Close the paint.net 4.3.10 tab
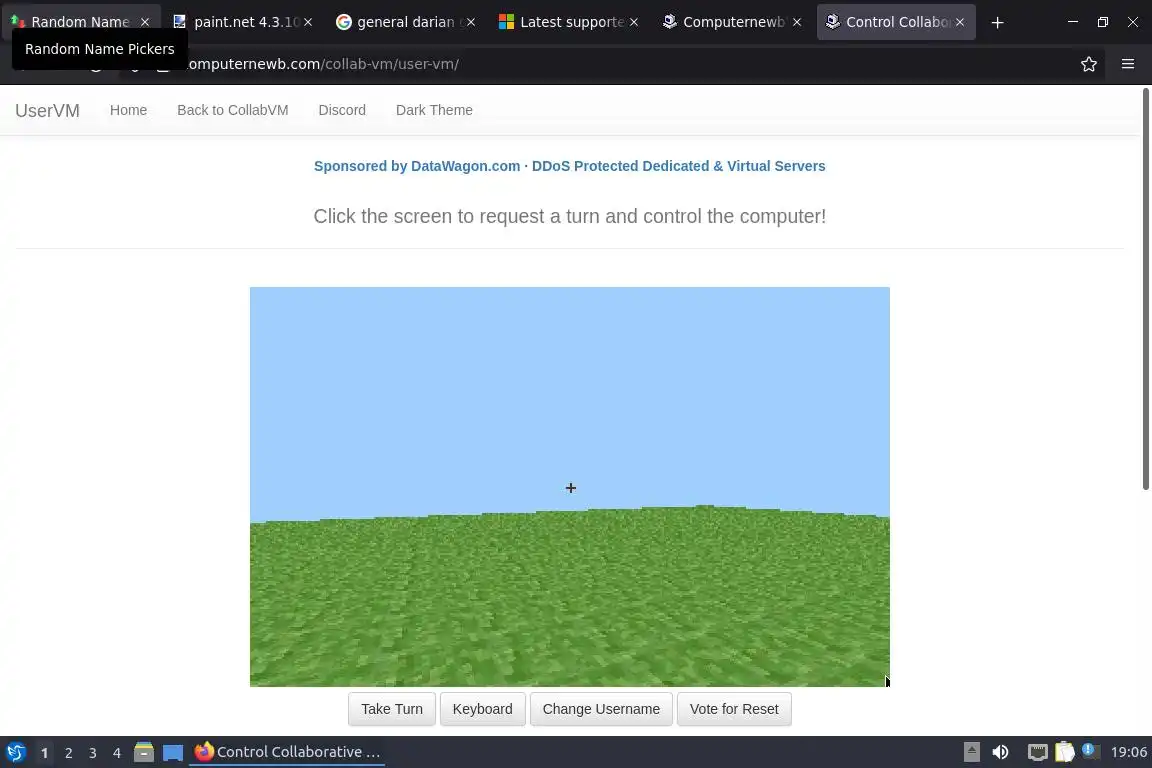Screen dimensions: 1152x768 click(x=308, y=22)
